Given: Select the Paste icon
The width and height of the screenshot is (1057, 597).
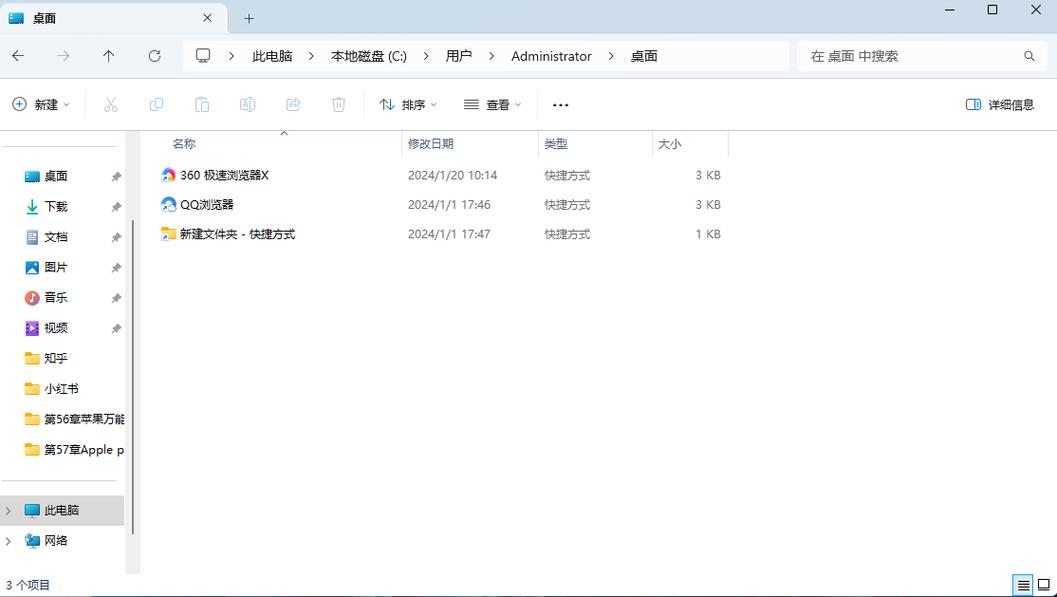Looking at the screenshot, I should 202,104.
